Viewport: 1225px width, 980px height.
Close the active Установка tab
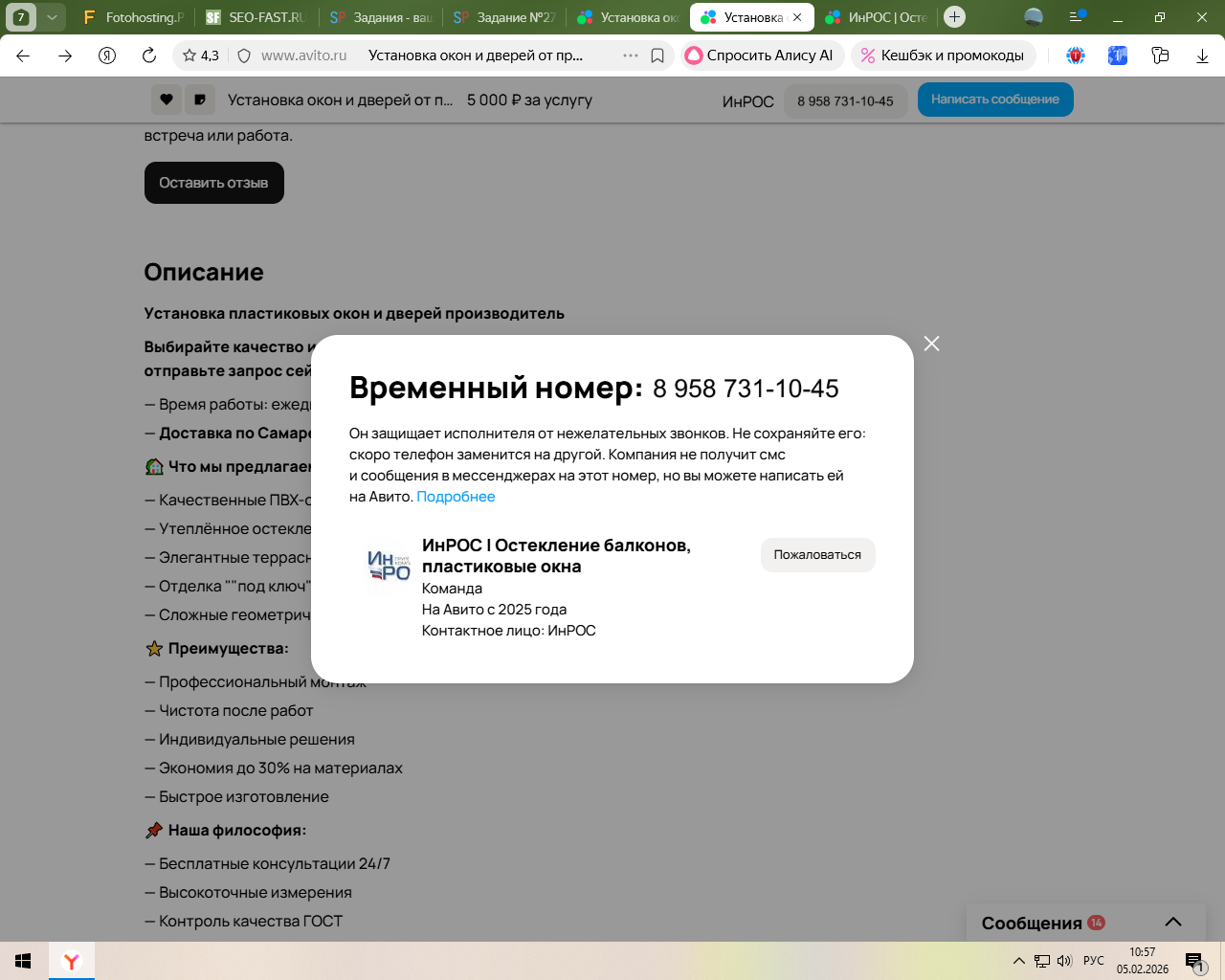tap(797, 17)
